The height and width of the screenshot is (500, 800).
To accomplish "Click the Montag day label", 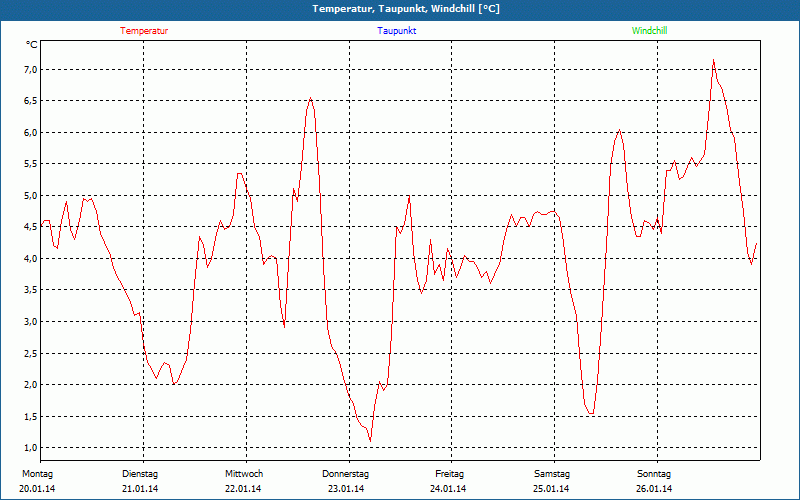I will click(37, 474).
